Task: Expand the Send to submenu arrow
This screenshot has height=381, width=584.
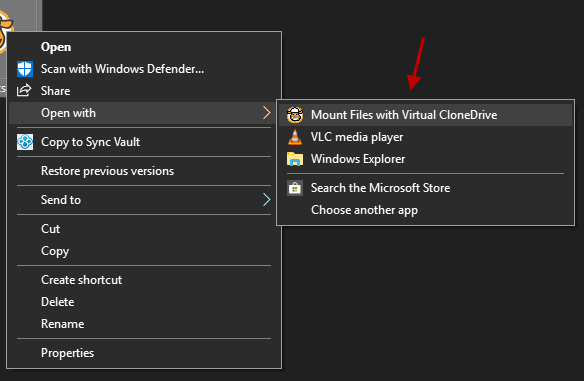Action: [266, 200]
